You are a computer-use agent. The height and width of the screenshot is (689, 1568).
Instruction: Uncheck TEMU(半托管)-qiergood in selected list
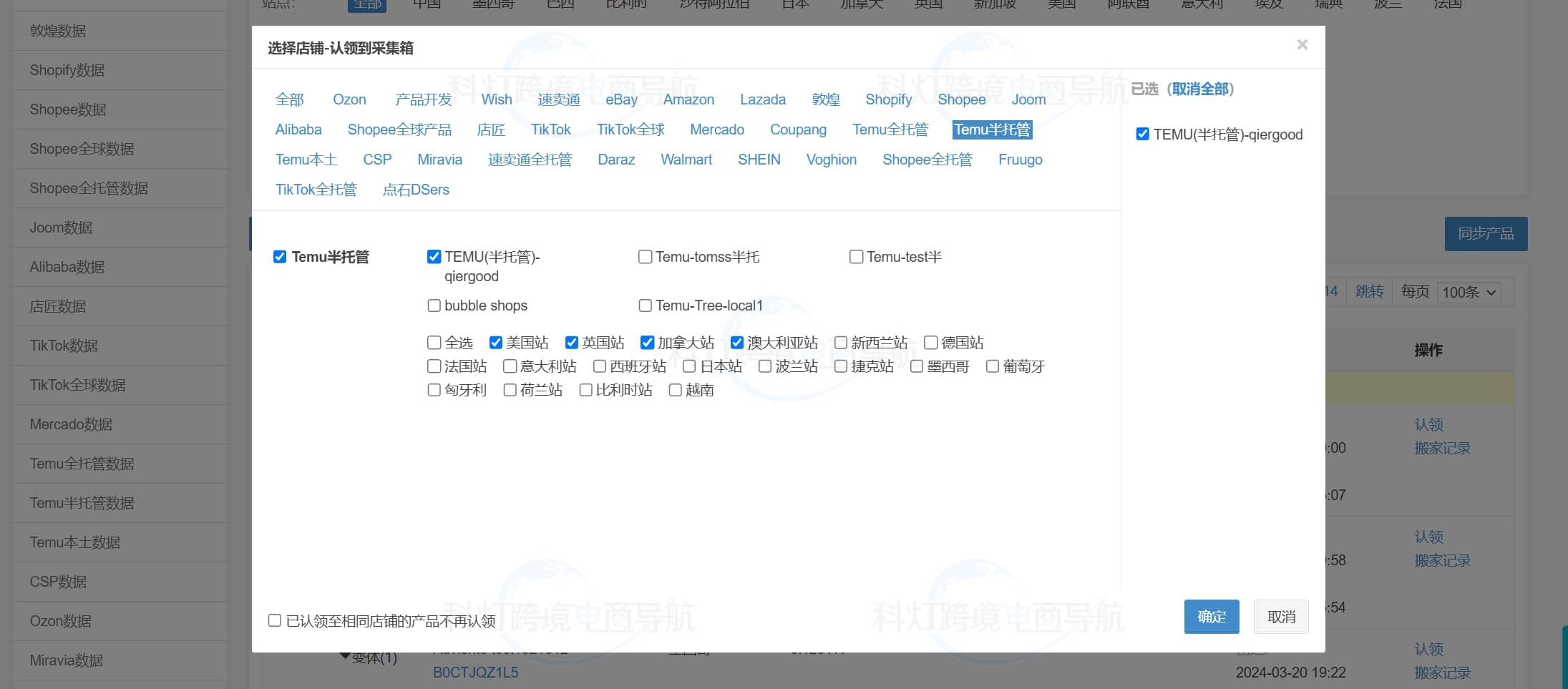1142,134
